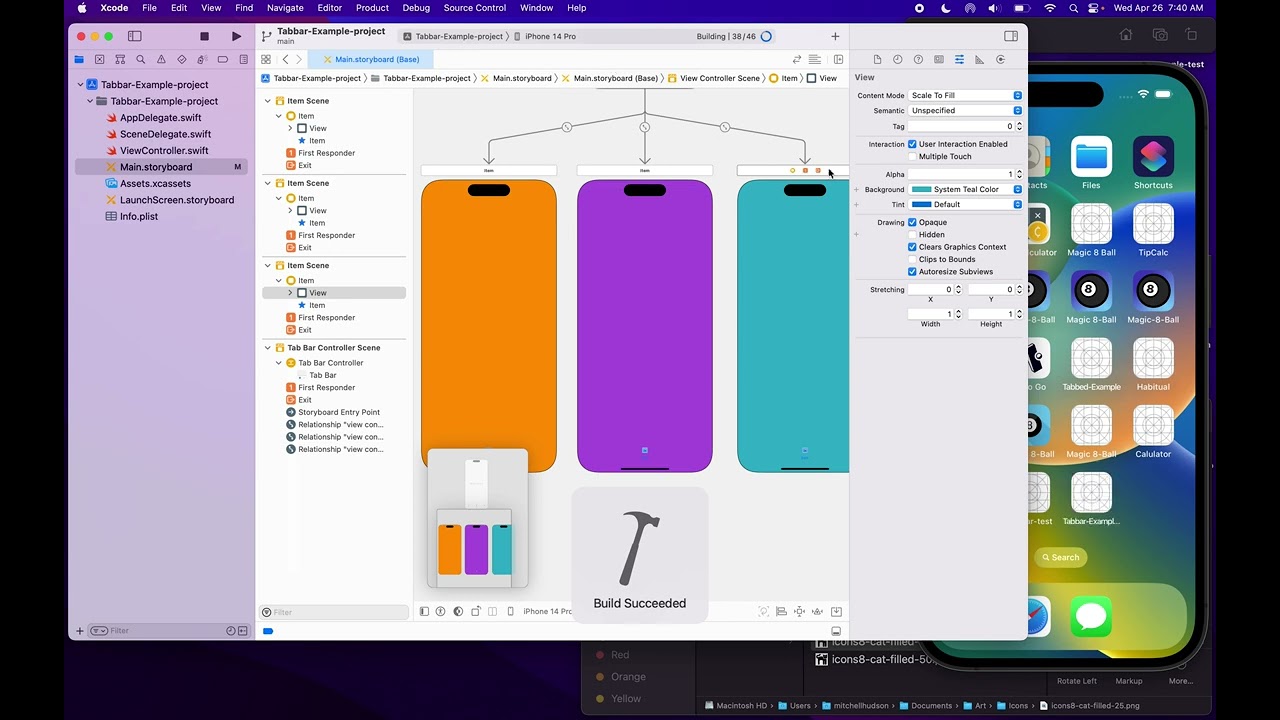Adjust the Tag stepper
Image resolution: width=1280 pixels, height=720 pixels.
pos(1019,126)
